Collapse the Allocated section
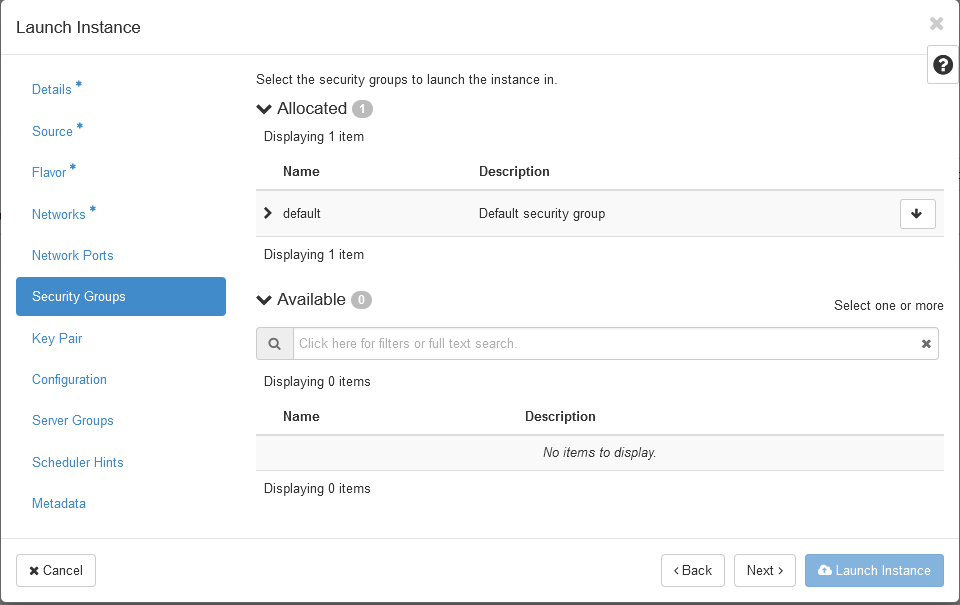960x605 pixels. click(265, 109)
